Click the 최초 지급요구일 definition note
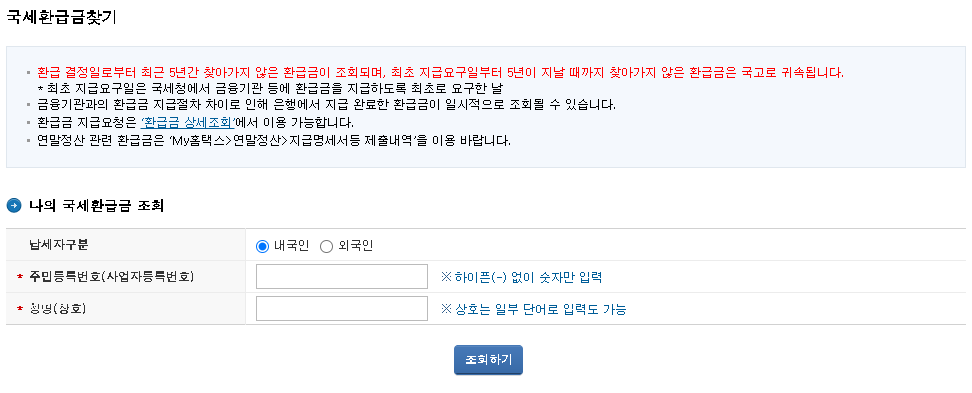 (270, 88)
